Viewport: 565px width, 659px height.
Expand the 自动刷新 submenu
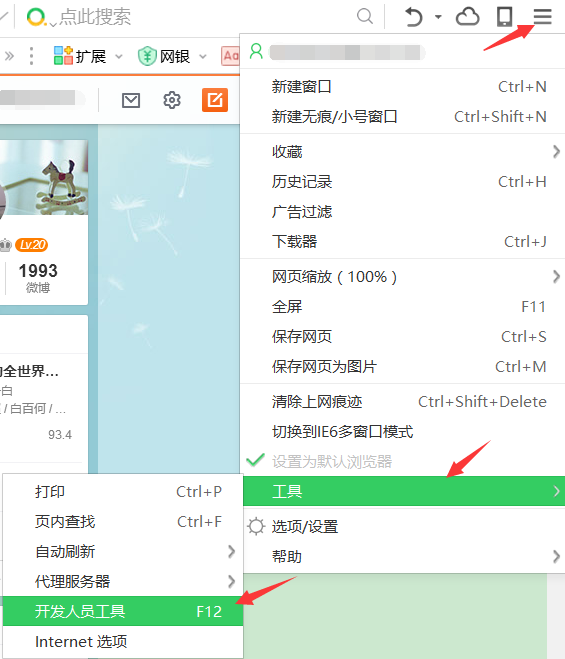coord(123,551)
